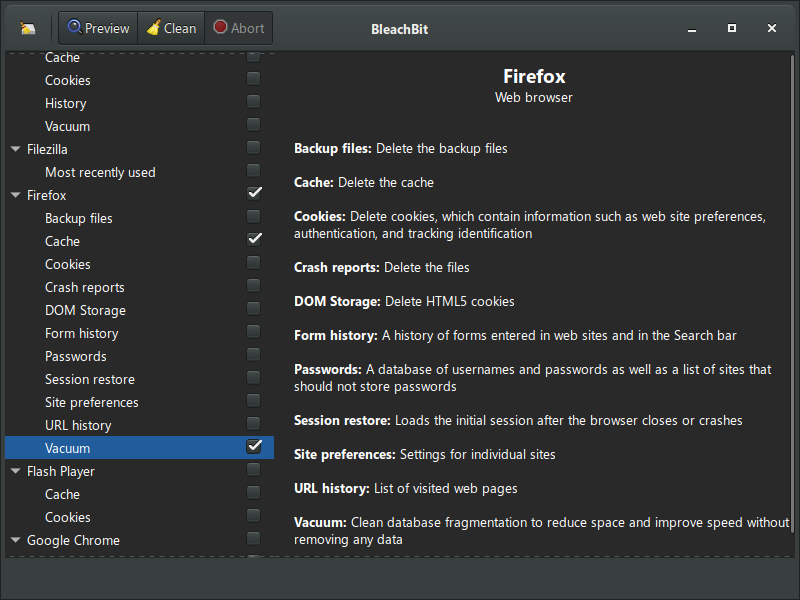Maximize the BleachBit window

pyautogui.click(x=732, y=28)
